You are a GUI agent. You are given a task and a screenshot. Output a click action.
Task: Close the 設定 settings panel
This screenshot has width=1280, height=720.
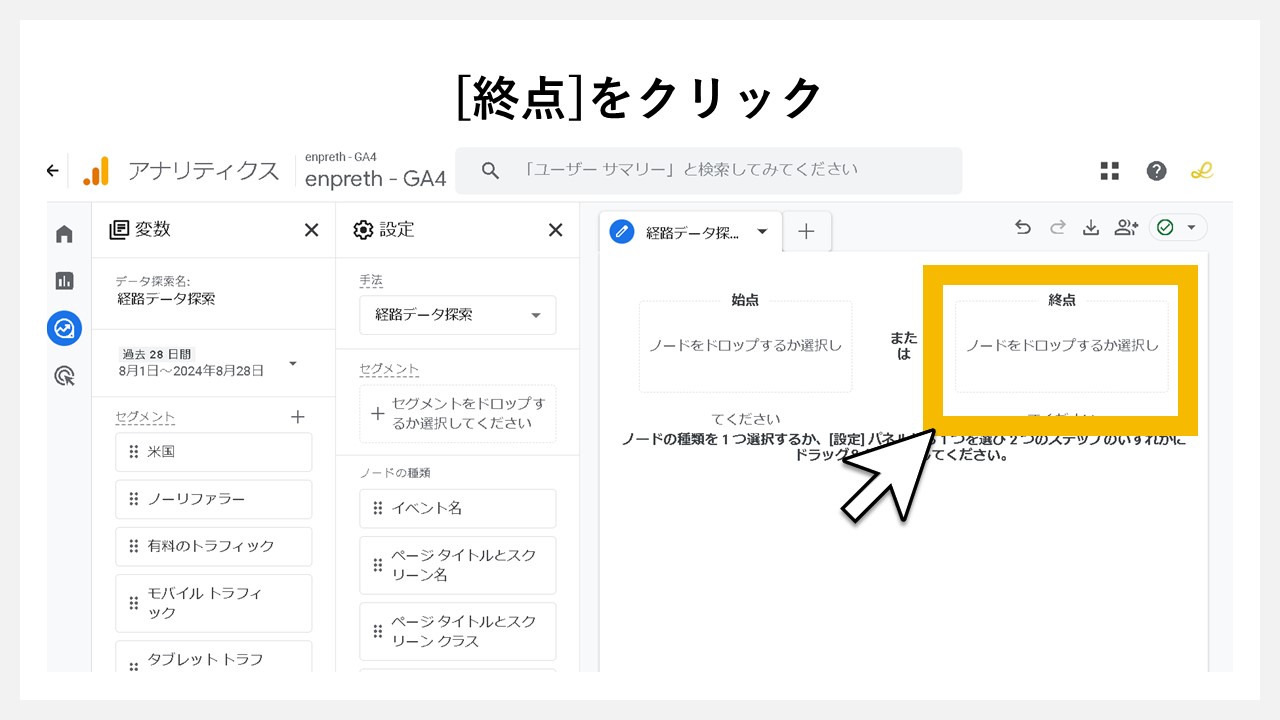pyautogui.click(x=555, y=229)
